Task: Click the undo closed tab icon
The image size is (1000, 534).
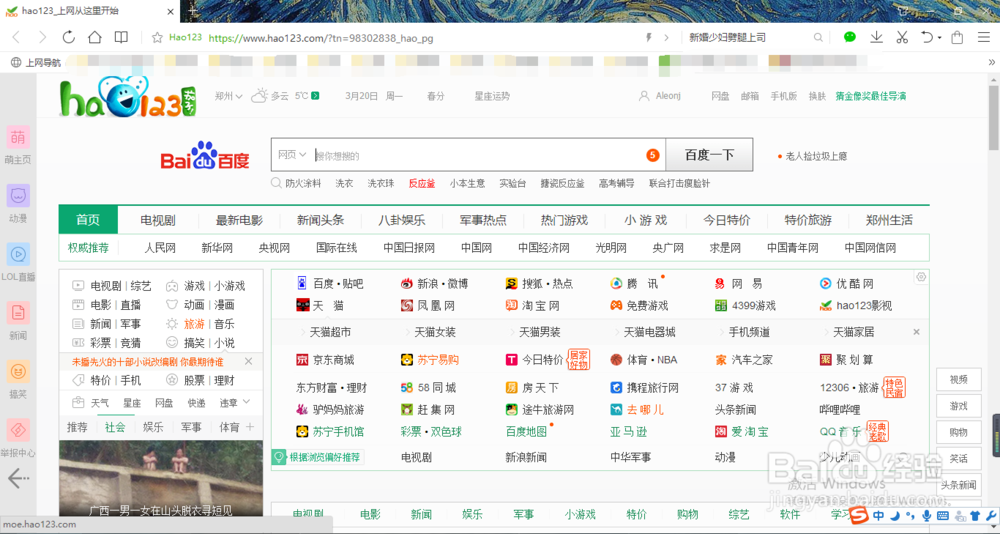Action: tap(927, 37)
